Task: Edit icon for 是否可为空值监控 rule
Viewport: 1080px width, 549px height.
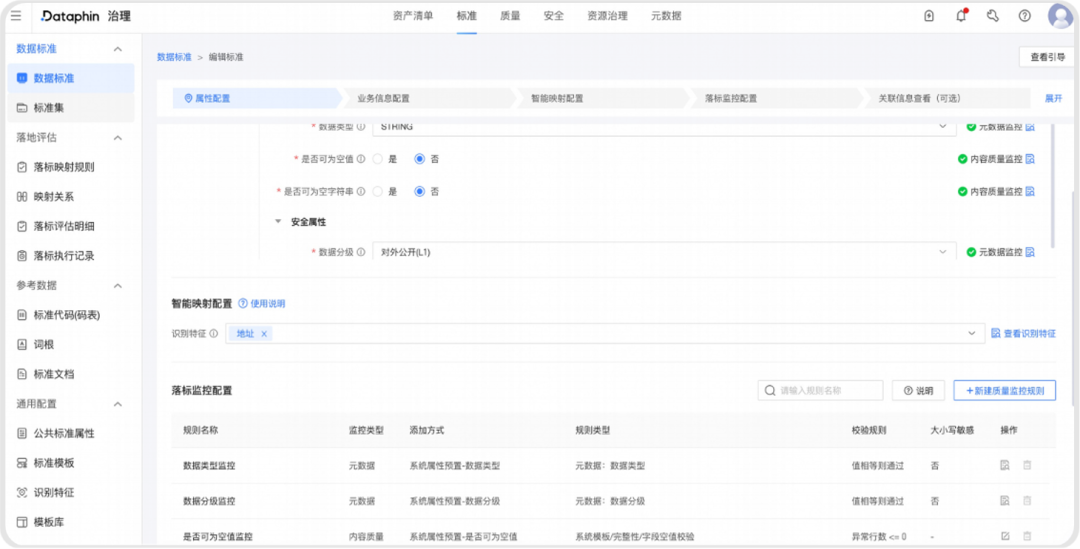Action: (1005, 536)
